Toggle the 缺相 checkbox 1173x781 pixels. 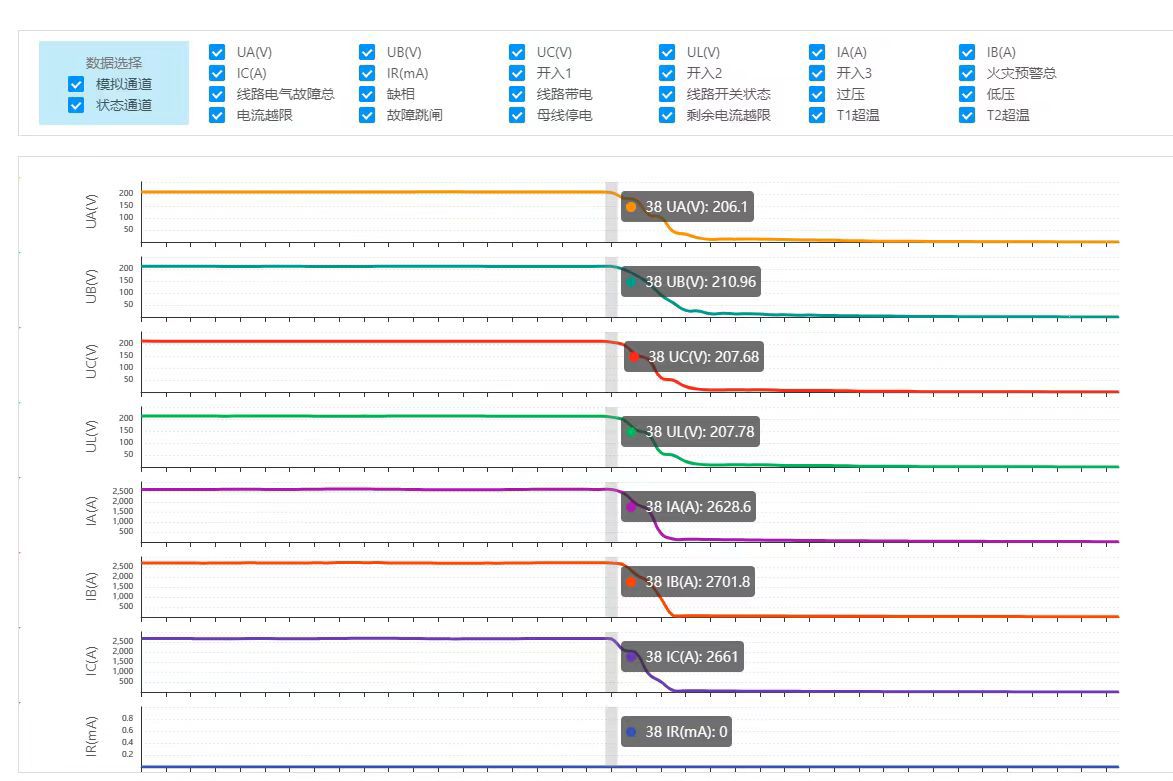(x=367, y=94)
